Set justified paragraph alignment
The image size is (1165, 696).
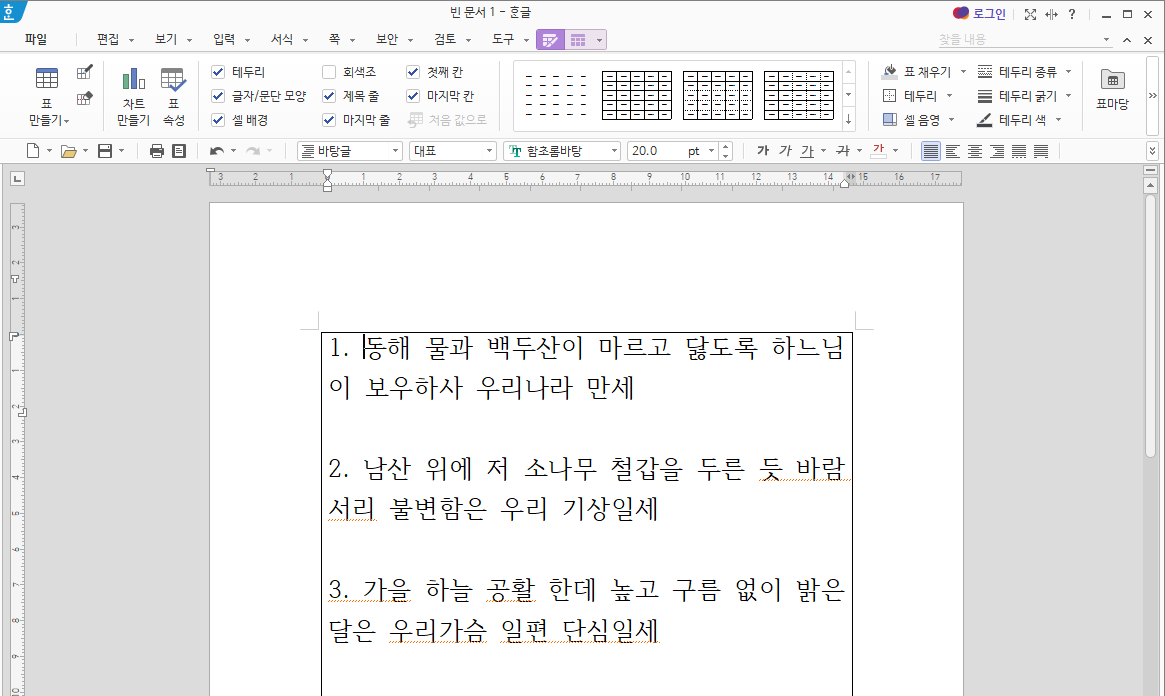(x=930, y=151)
